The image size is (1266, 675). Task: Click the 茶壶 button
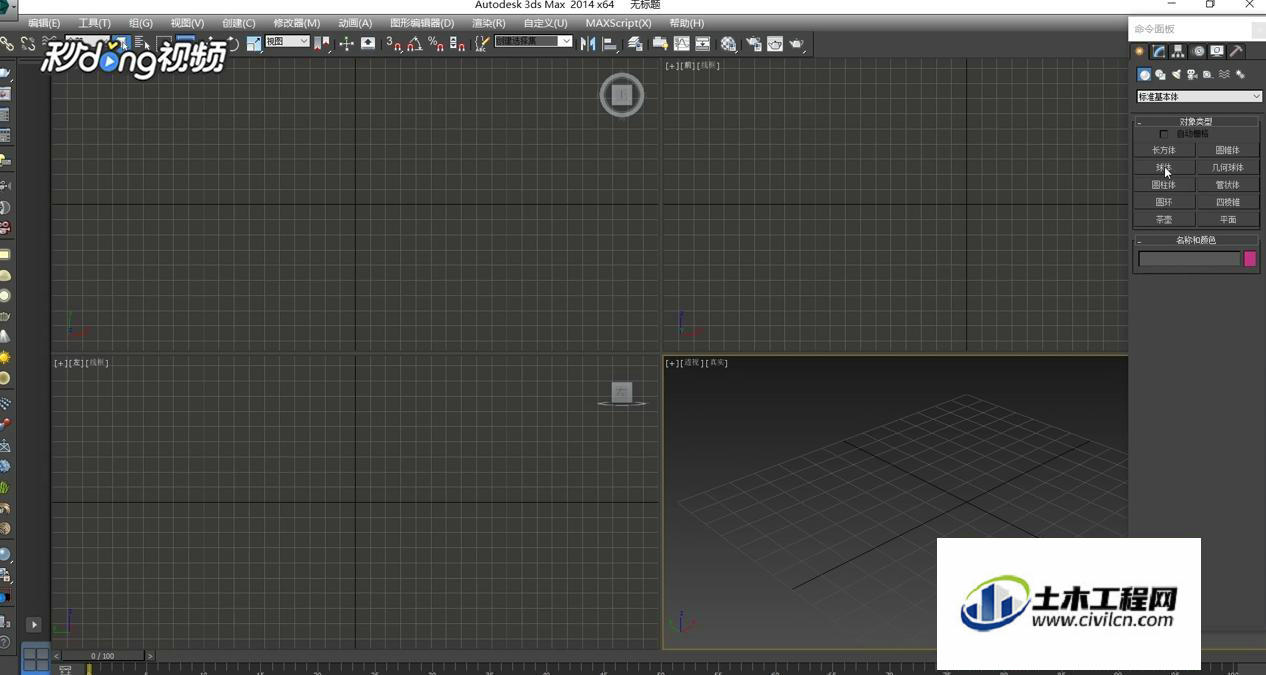[1164, 219]
